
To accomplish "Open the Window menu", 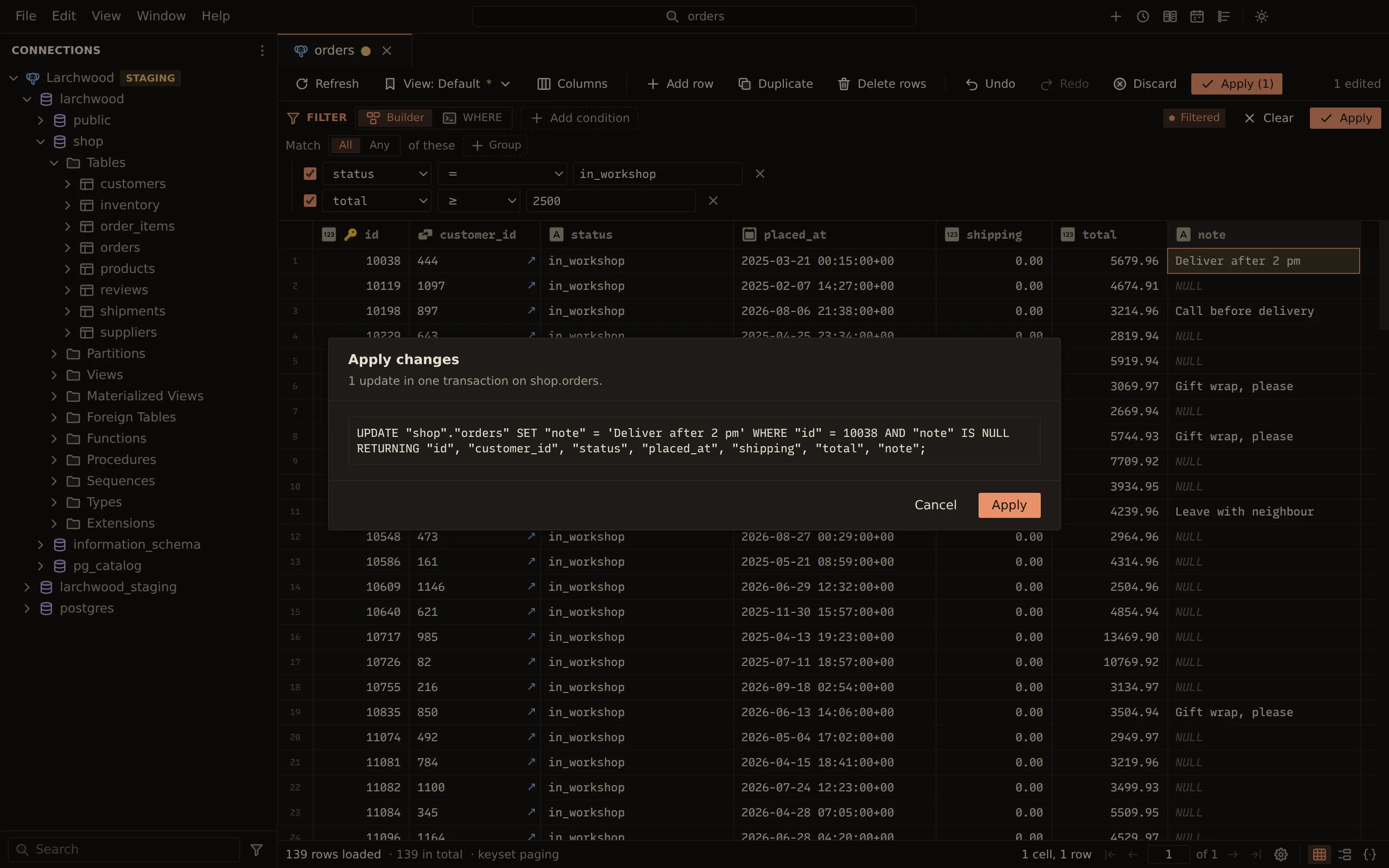I will click(161, 16).
